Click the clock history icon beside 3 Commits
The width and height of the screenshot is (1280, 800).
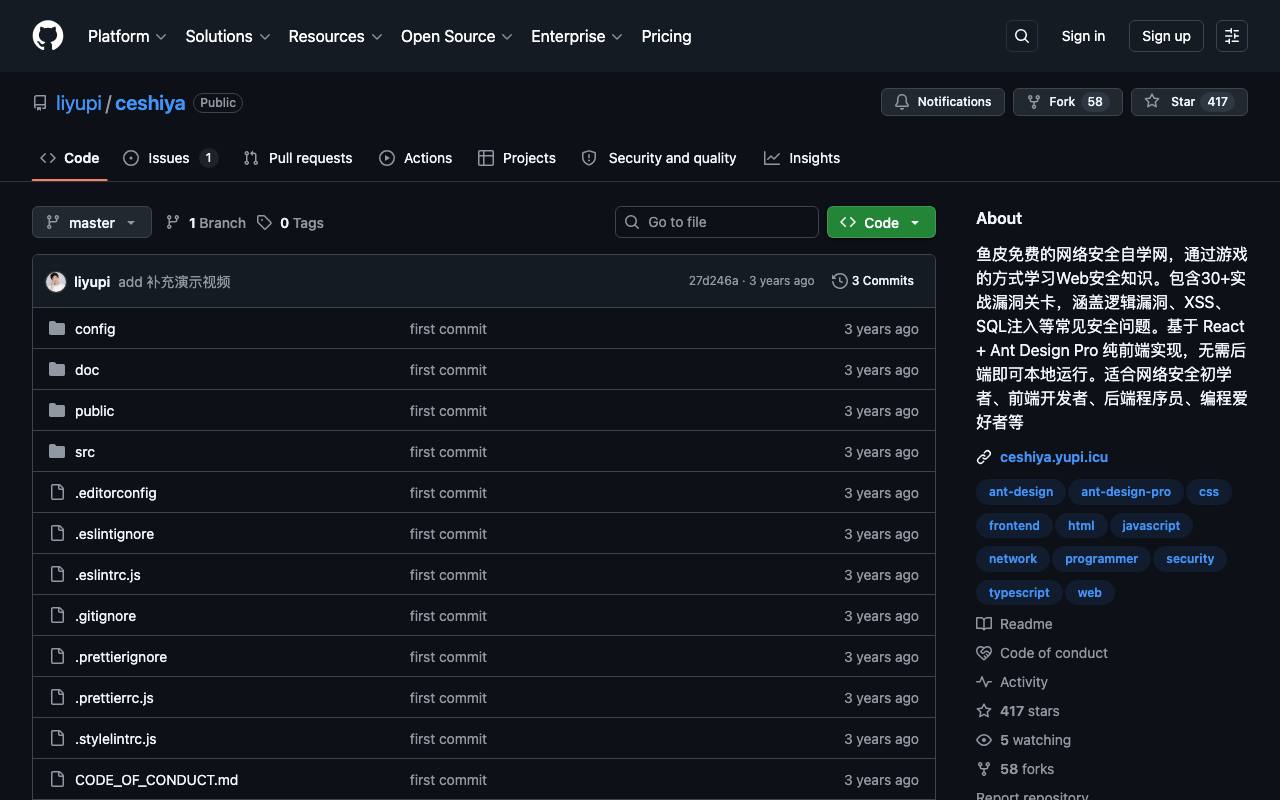tap(840, 281)
